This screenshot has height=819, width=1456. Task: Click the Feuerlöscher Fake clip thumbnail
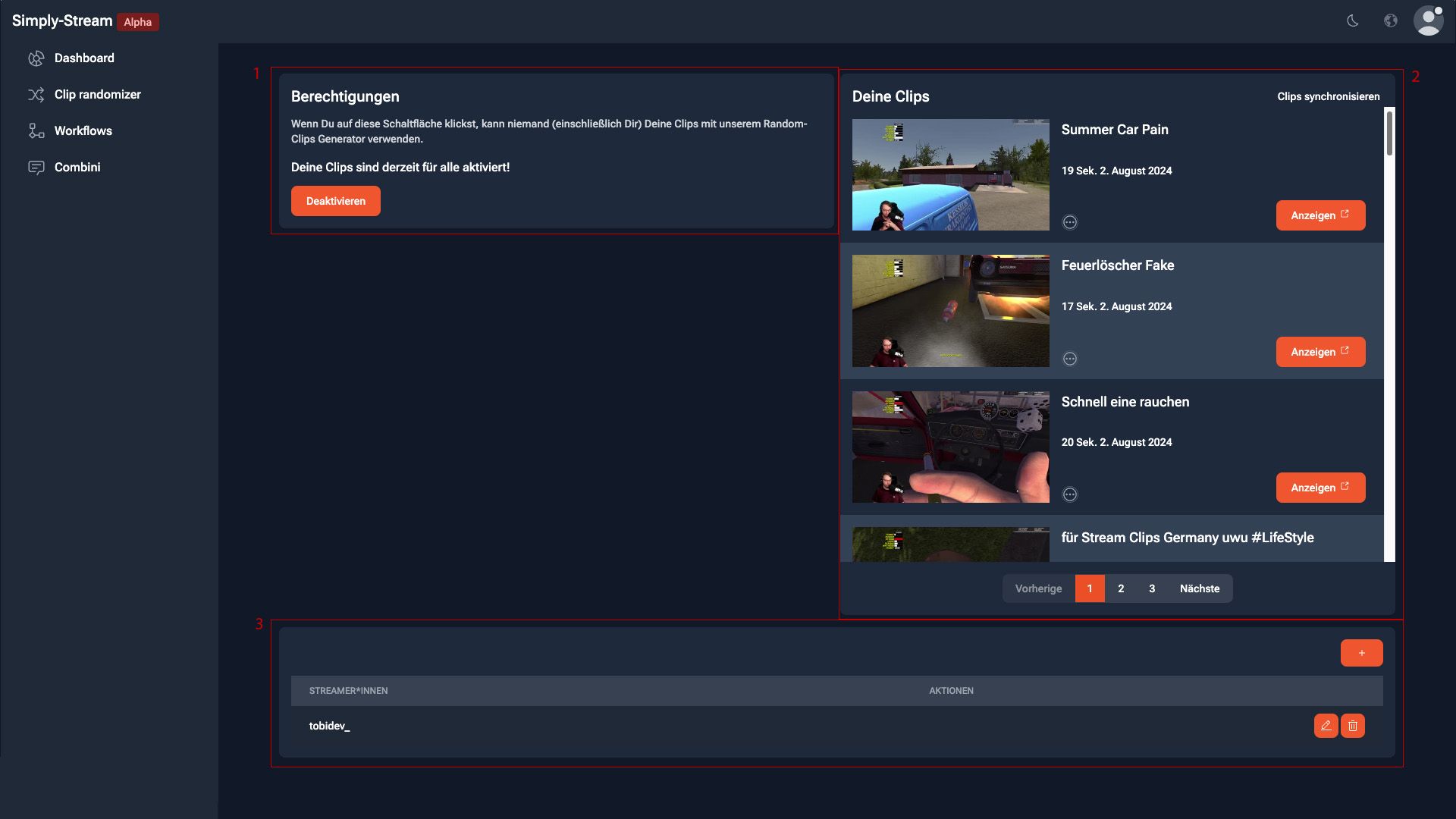click(950, 310)
